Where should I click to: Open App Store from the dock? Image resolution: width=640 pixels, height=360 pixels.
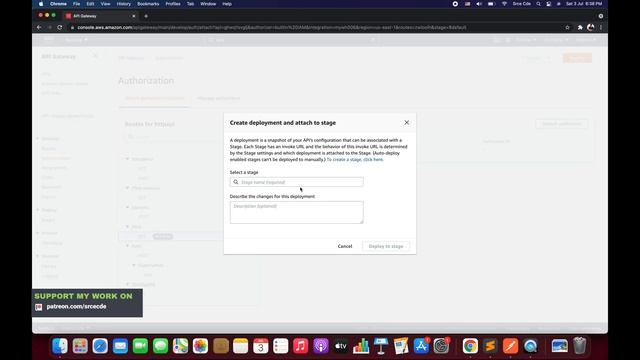click(x=421, y=346)
